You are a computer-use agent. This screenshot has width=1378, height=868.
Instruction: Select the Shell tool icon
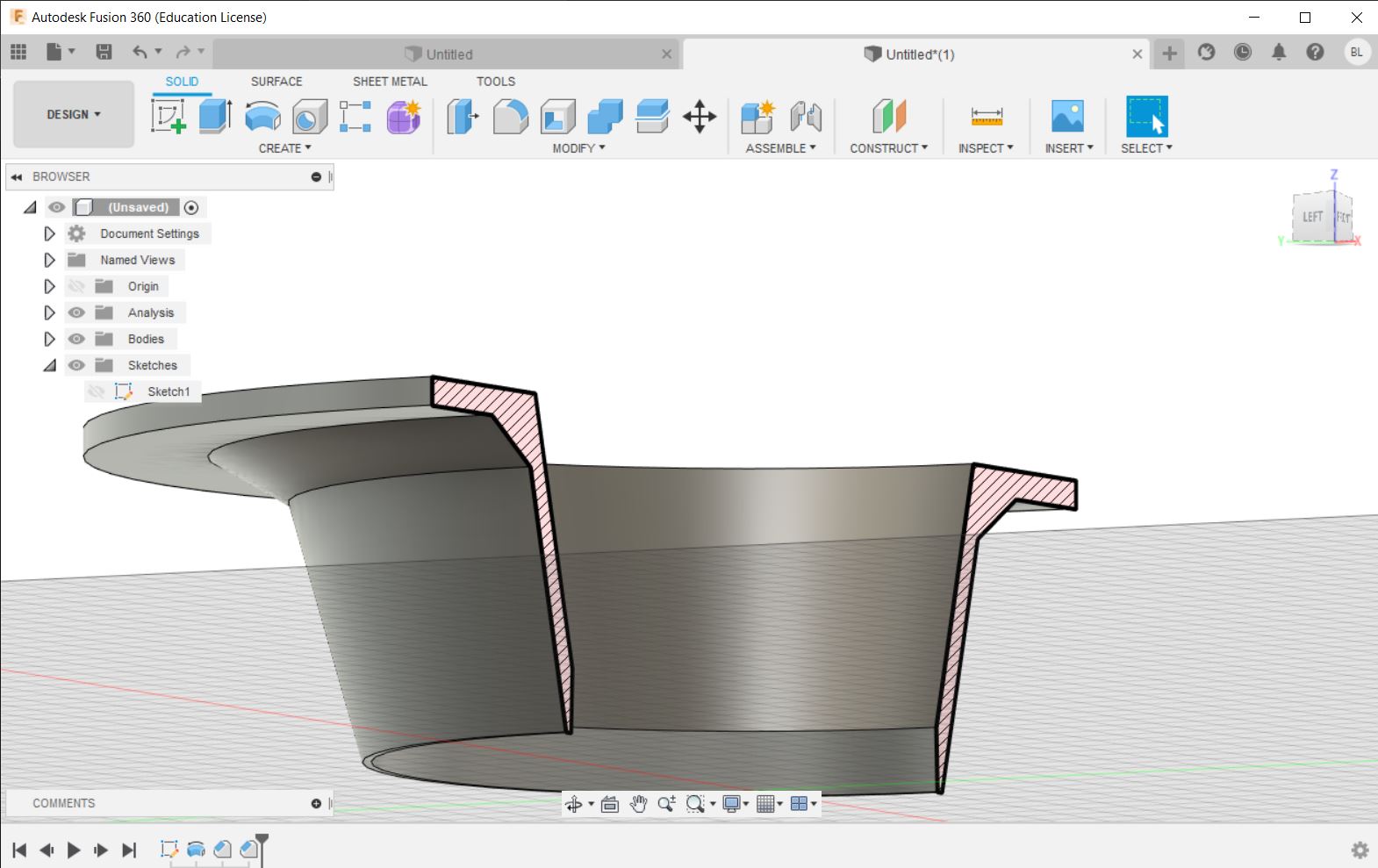(558, 116)
